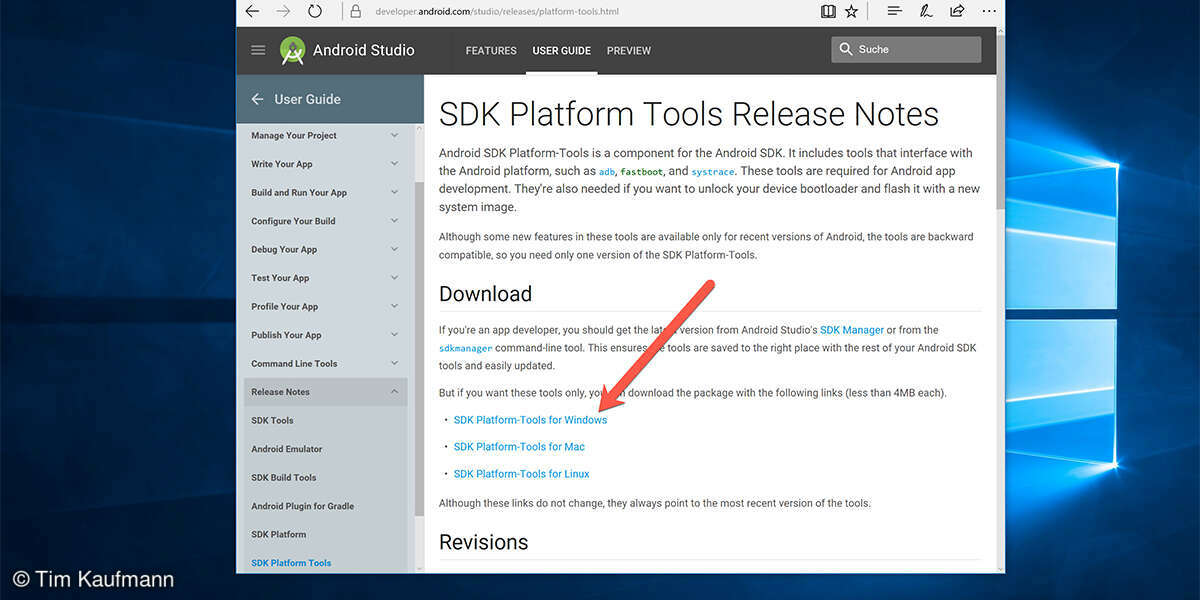
Task: Show site info via the lock icon
Action: (x=355, y=12)
